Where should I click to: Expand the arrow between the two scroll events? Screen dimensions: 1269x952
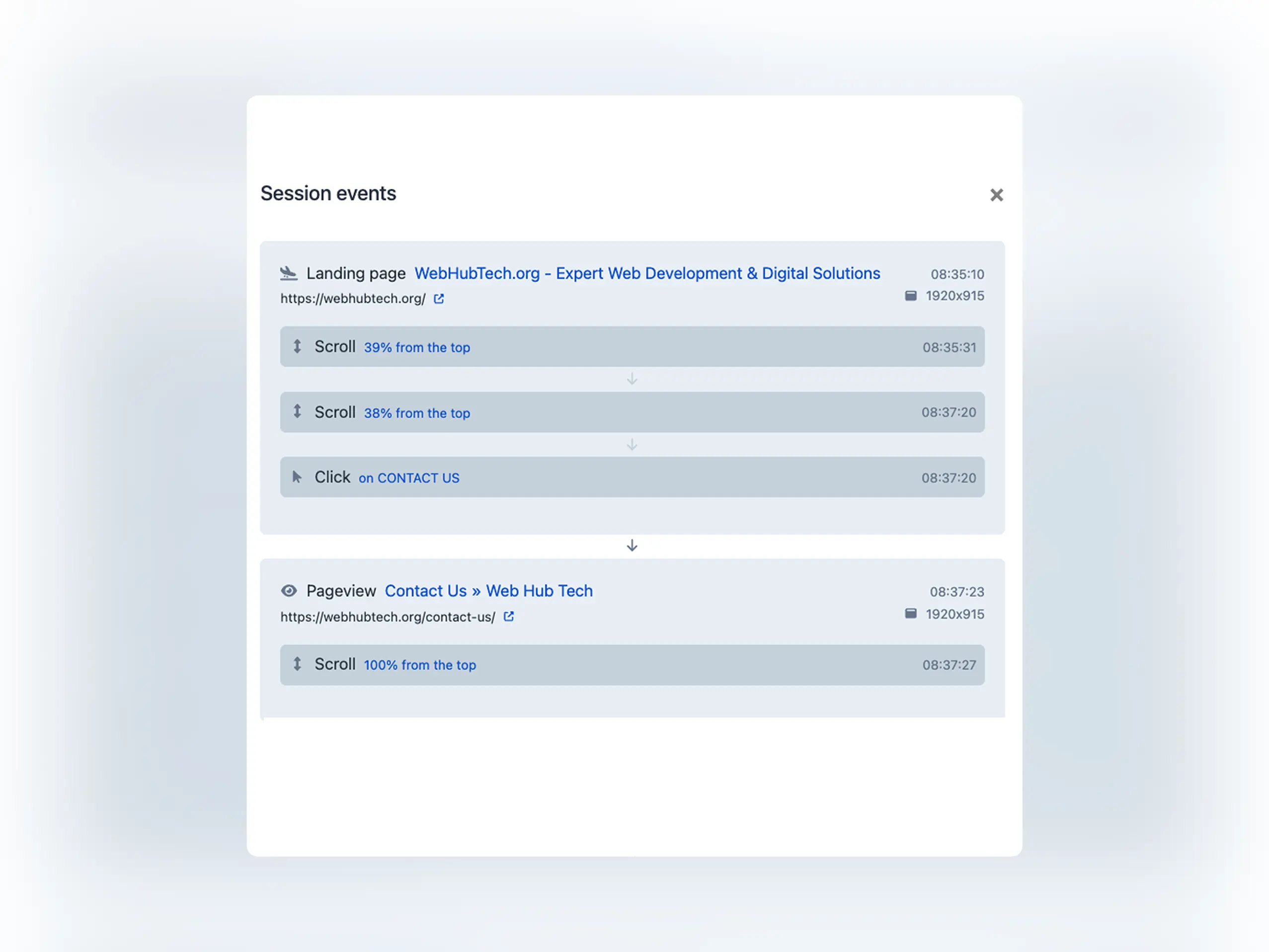[x=632, y=379]
